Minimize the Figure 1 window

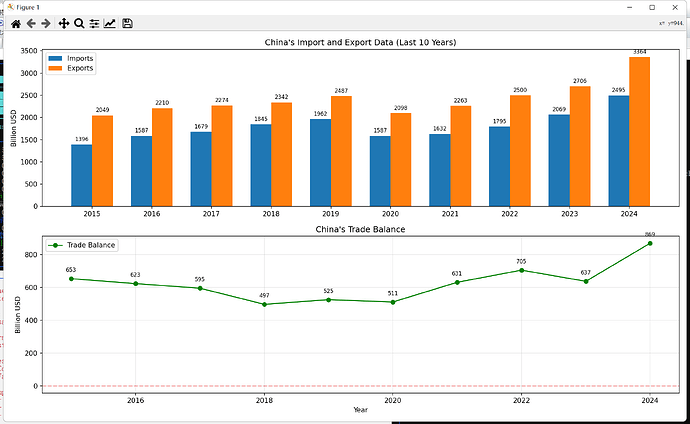[x=630, y=7]
